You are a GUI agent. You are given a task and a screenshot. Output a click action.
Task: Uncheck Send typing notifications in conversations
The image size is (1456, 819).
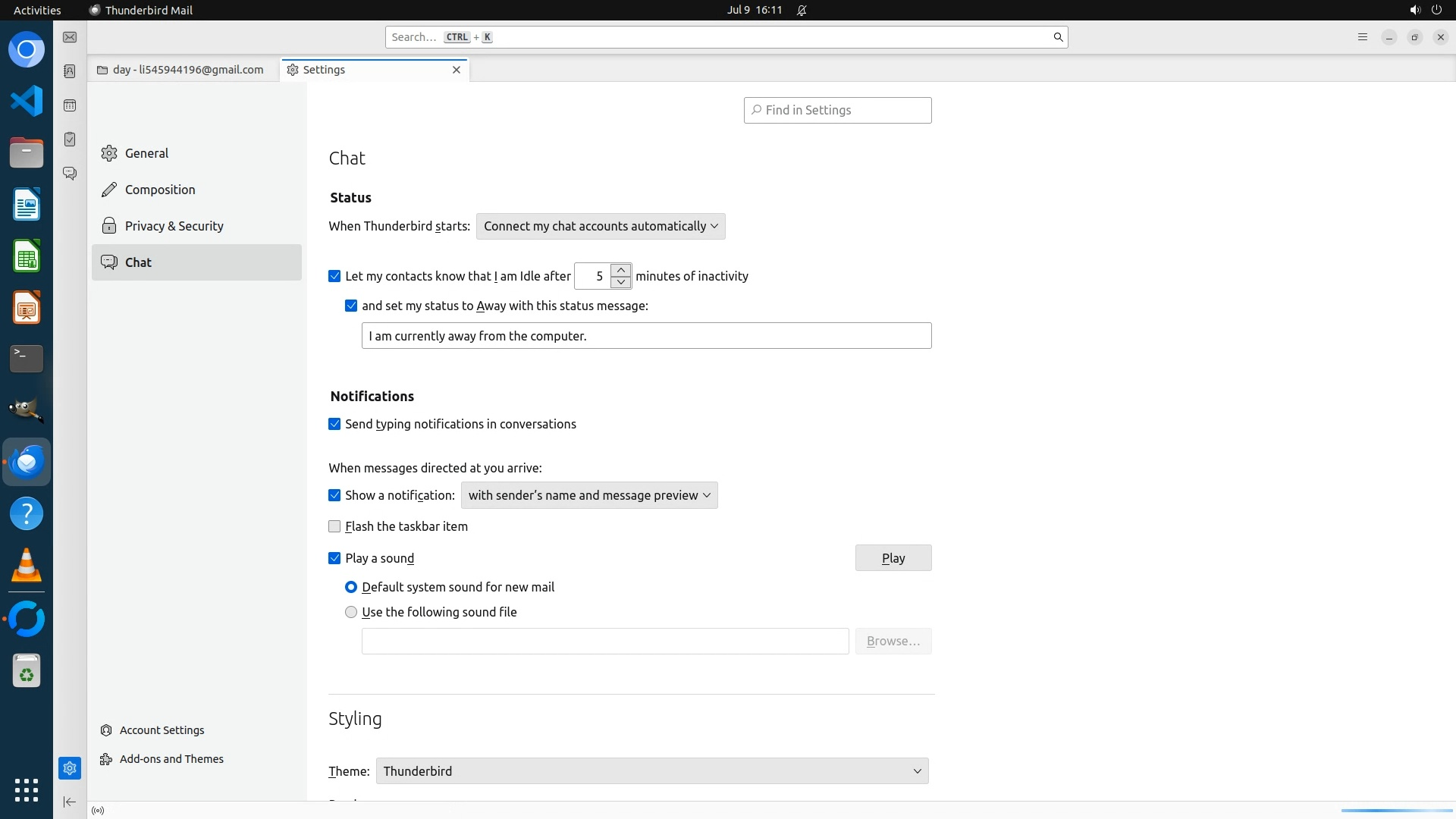(x=334, y=424)
